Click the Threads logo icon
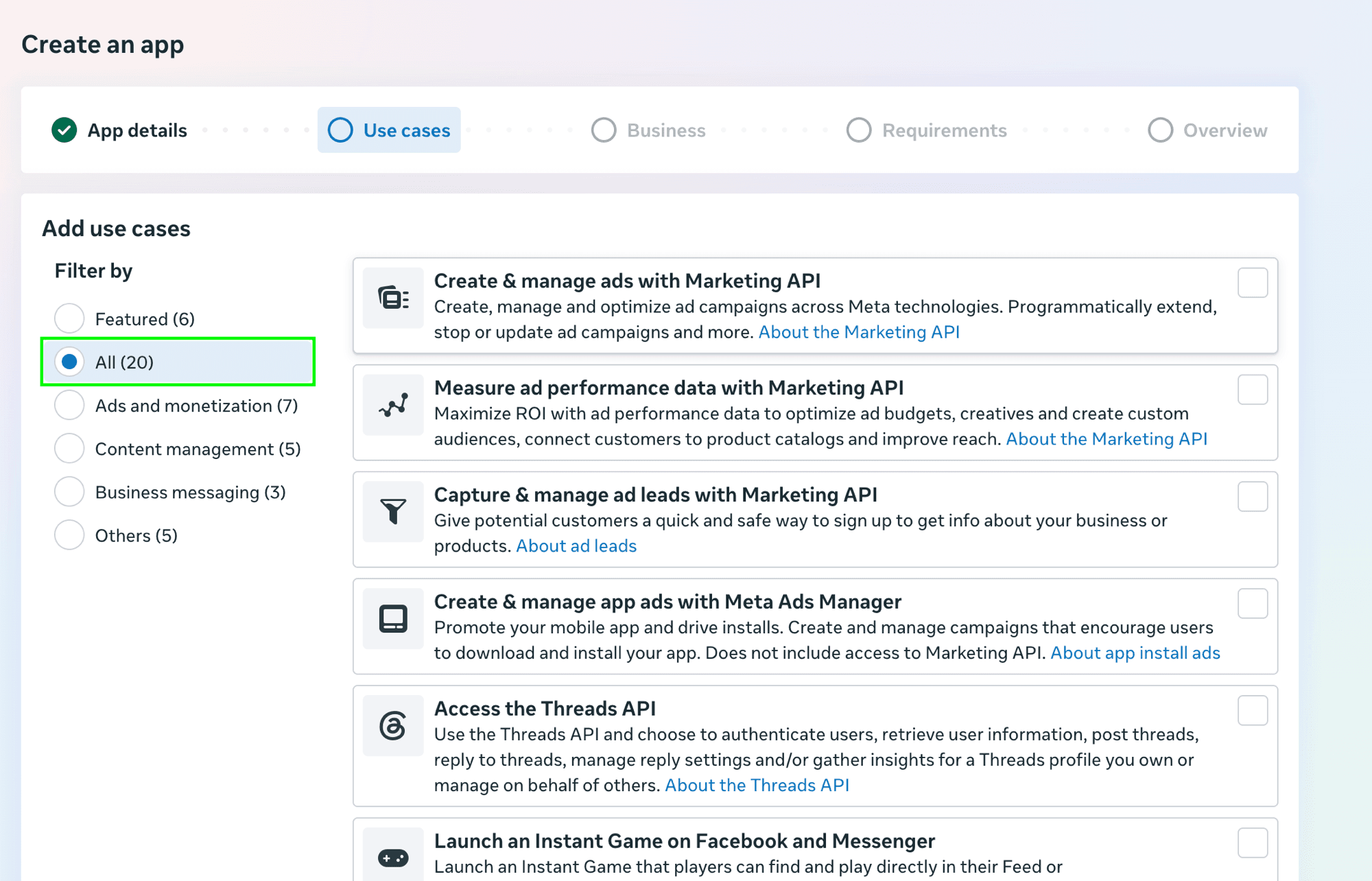The height and width of the screenshot is (881, 1372). click(393, 726)
